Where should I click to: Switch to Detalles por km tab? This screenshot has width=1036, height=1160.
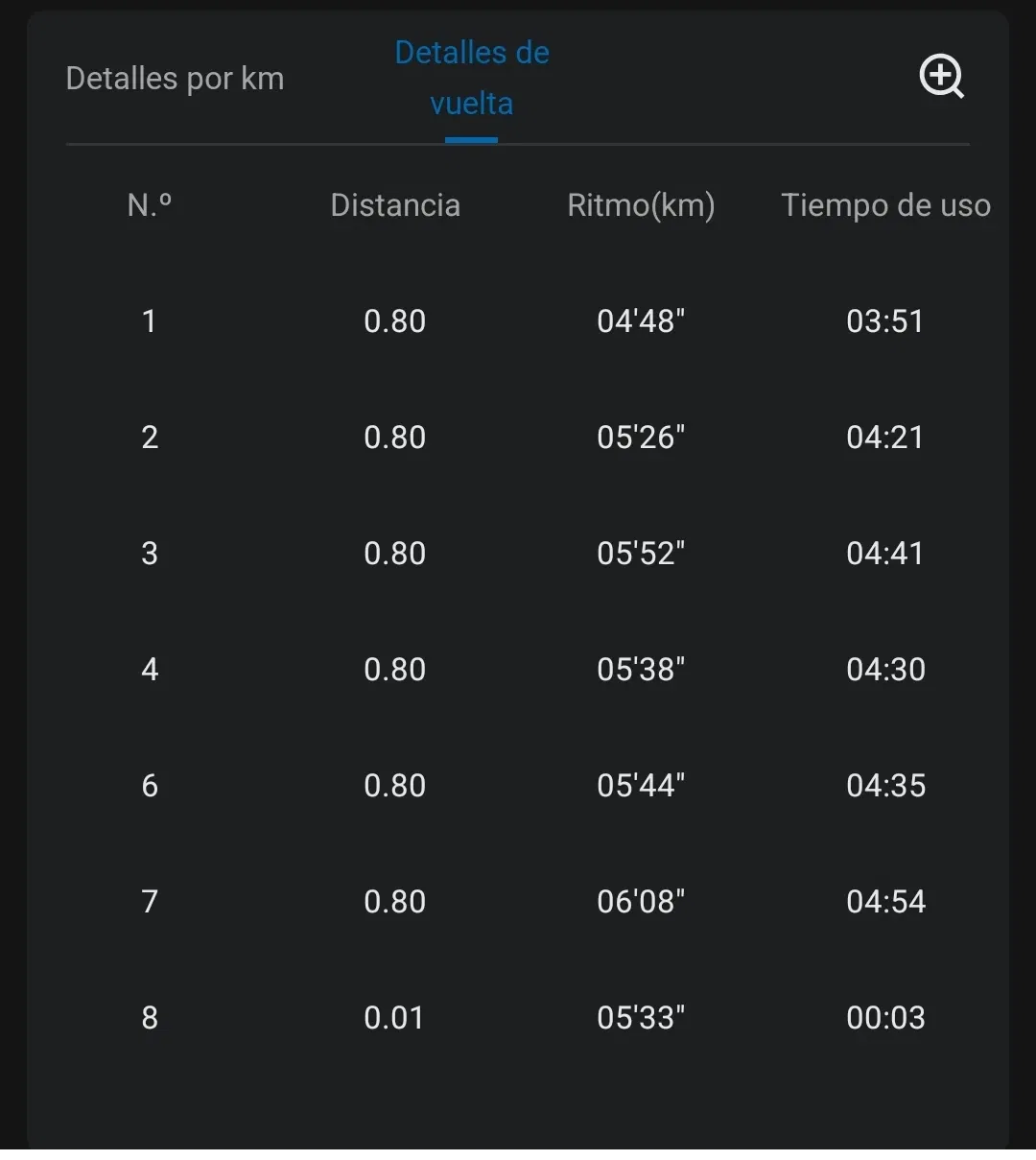[x=175, y=79]
